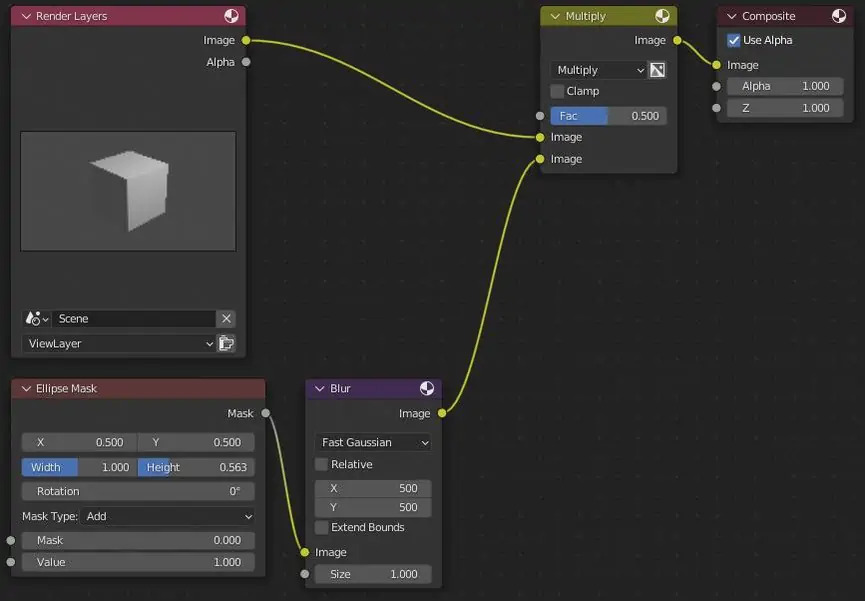865x601 pixels.
Task: Open the Mask Type Add dropdown
Action: click(170, 516)
